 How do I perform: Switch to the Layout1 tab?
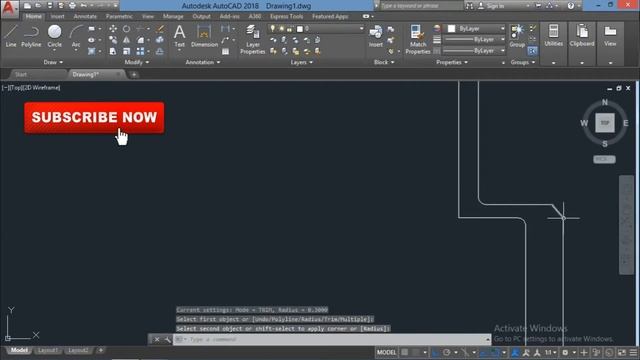(48, 350)
